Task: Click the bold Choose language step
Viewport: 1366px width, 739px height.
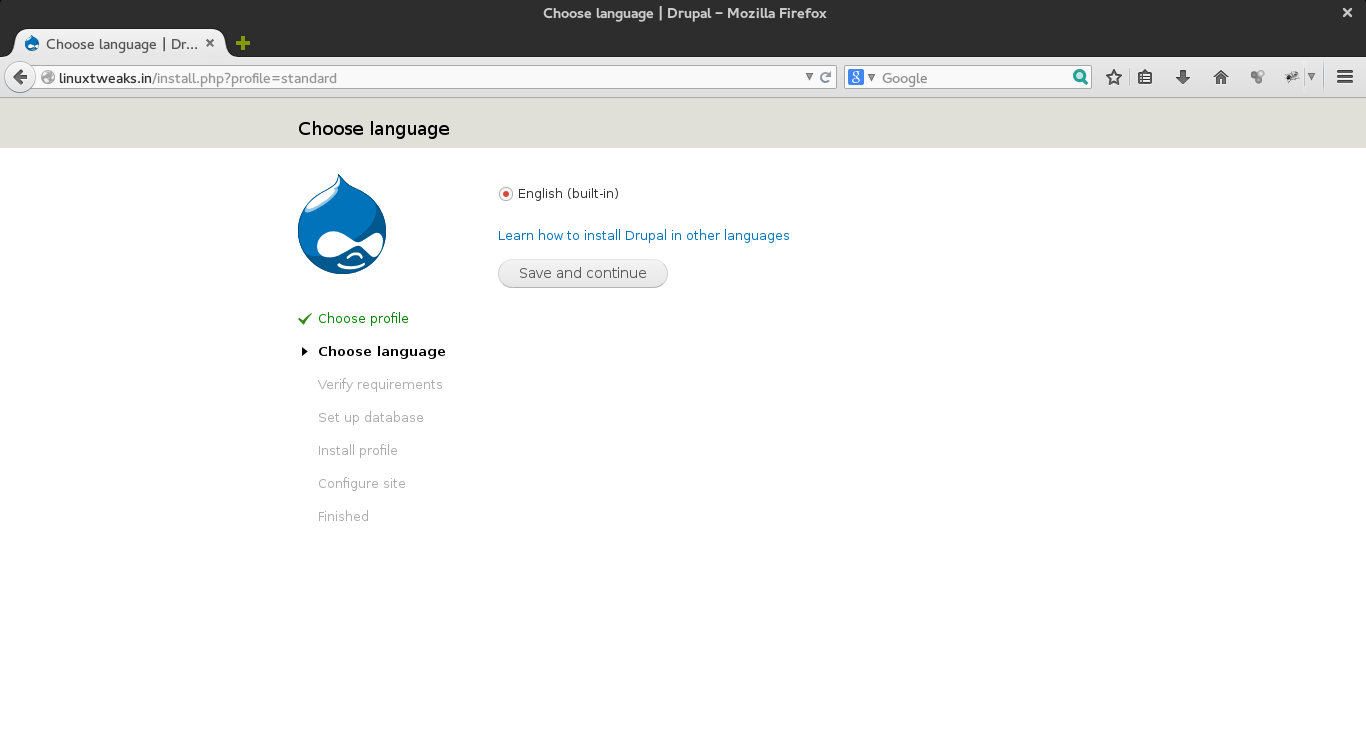Action: click(x=382, y=351)
